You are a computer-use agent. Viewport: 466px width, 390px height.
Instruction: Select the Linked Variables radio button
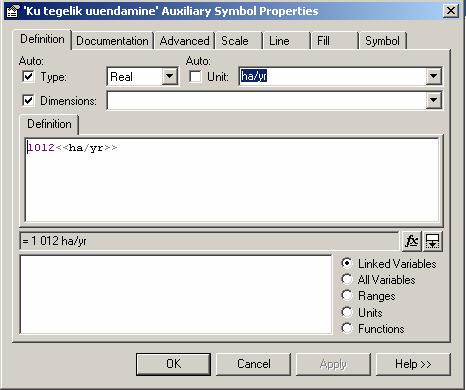[x=347, y=263]
